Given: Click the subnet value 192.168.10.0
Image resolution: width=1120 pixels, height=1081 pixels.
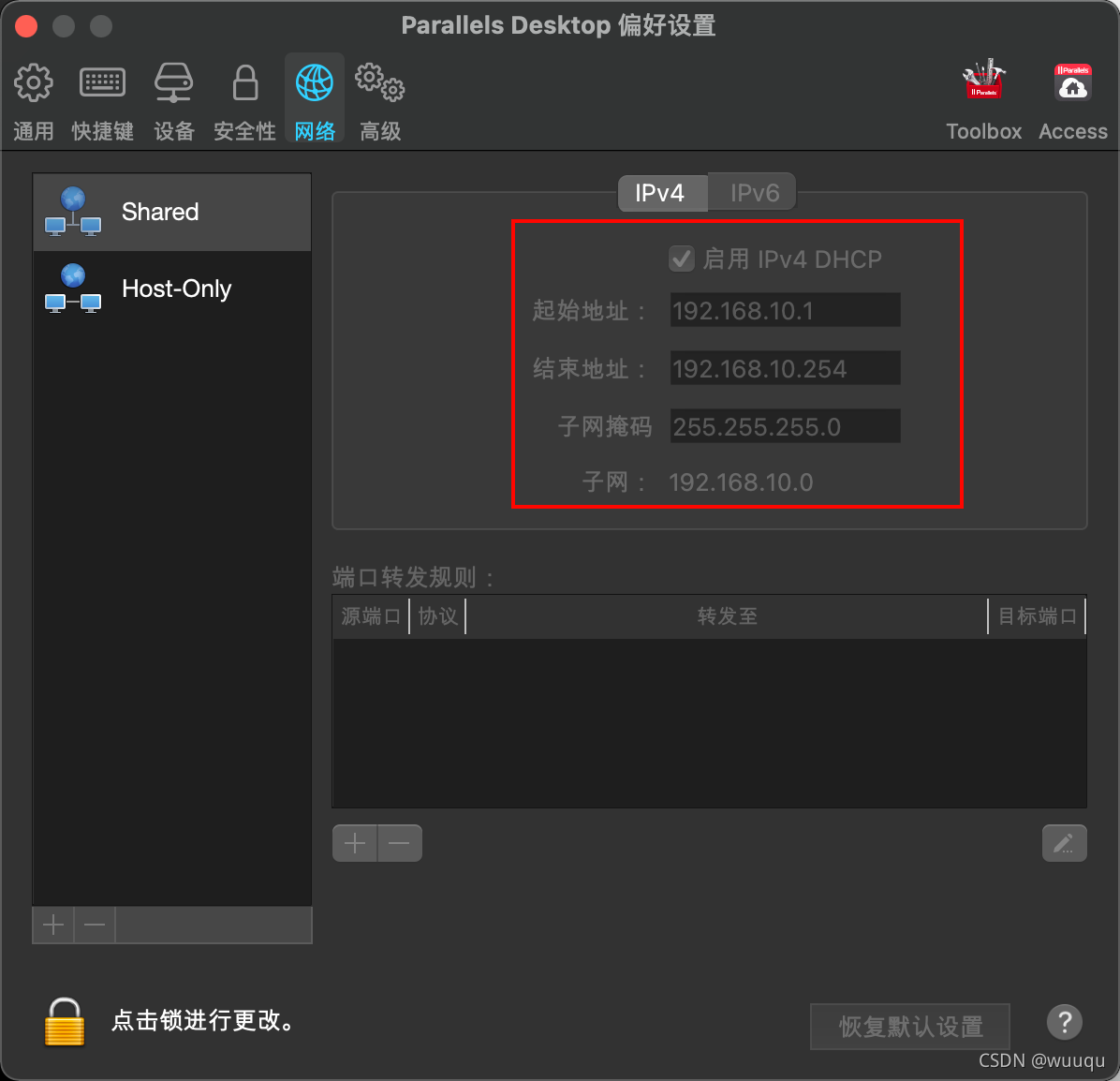Looking at the screenshot, I should point(741,482).
